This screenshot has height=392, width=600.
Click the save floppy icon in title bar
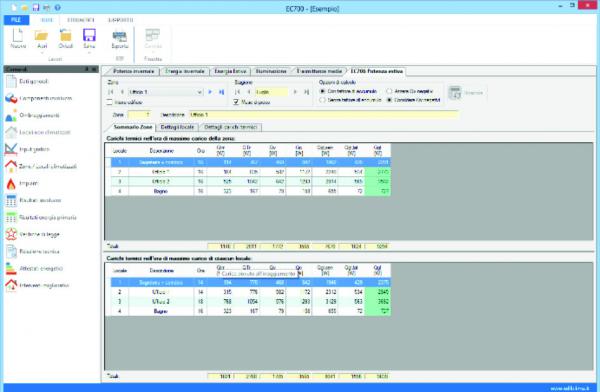coord(36,7)
